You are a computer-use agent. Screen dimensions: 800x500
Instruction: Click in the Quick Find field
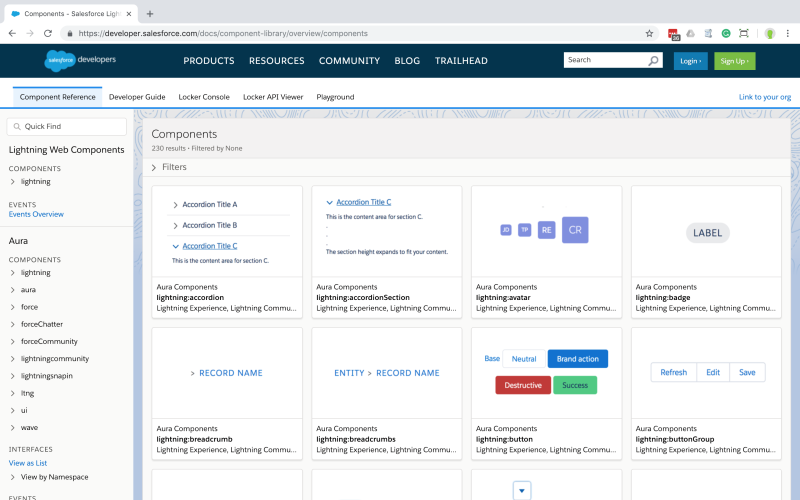67,127
